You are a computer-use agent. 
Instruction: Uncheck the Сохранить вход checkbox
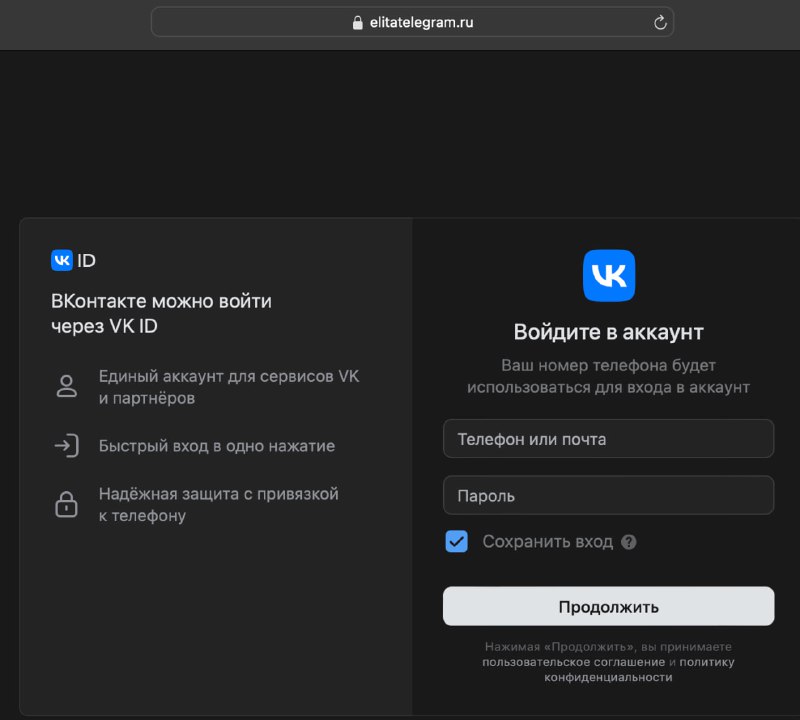click(x=456, y=541)
